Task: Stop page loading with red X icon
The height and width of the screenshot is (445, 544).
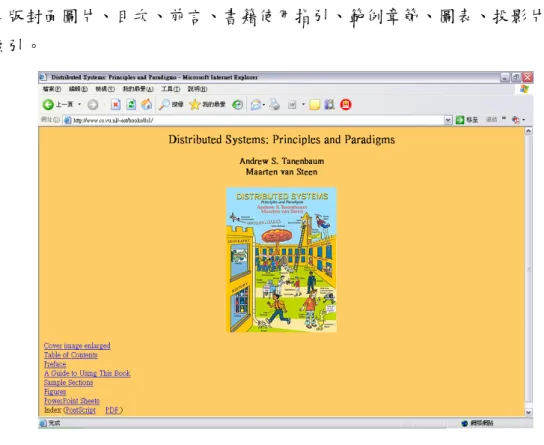Action: tap(116, 104)
